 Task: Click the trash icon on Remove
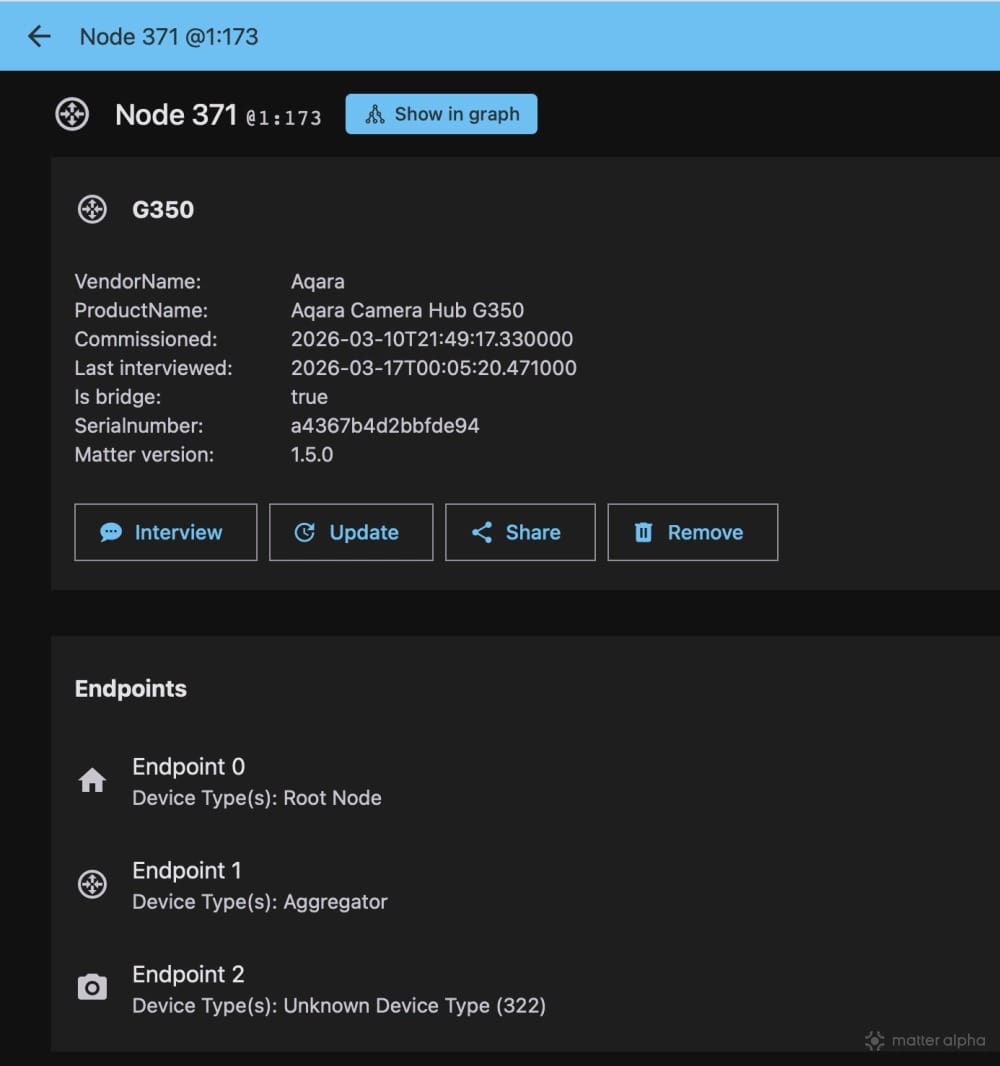tap(643, 533)
